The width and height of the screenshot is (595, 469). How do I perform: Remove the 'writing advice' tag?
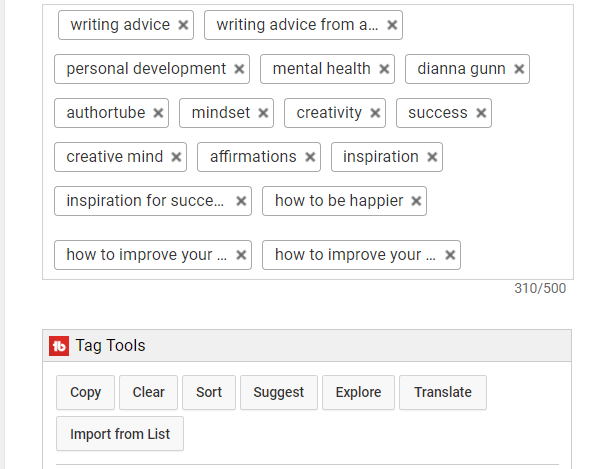(x=183, y=25)
